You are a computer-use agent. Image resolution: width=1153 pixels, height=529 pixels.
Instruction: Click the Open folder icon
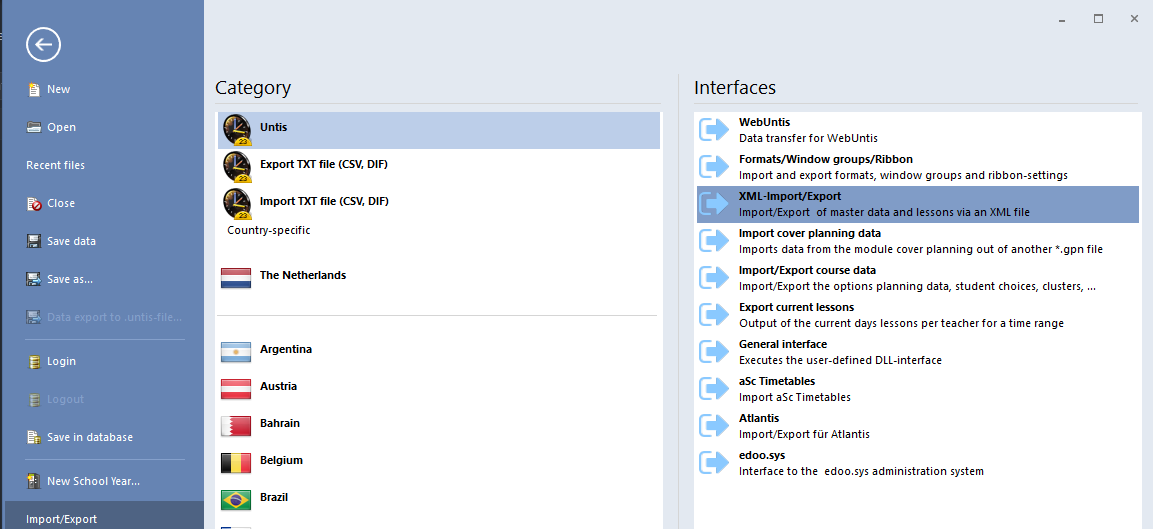click(x=34, y=127)
